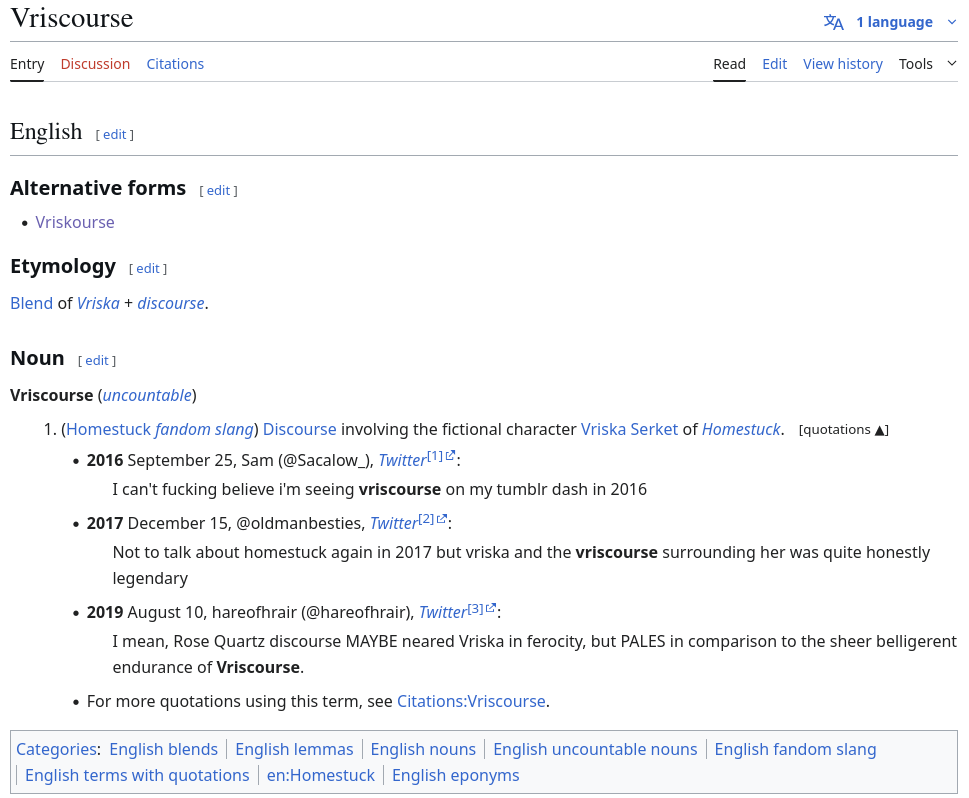Select the Read tab
Image resolution: width=969 pixels, height=798 pixels.
(729, 64)
